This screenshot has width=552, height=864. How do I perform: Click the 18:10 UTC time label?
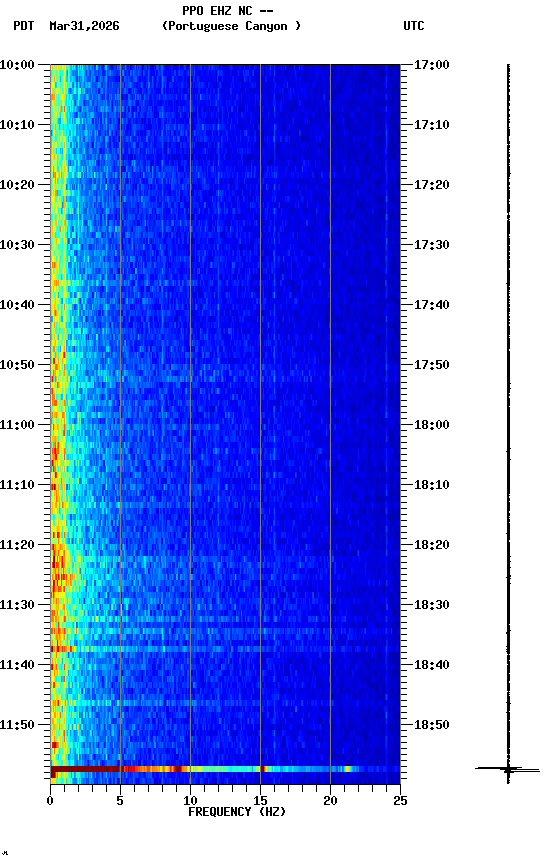[432, 485]
